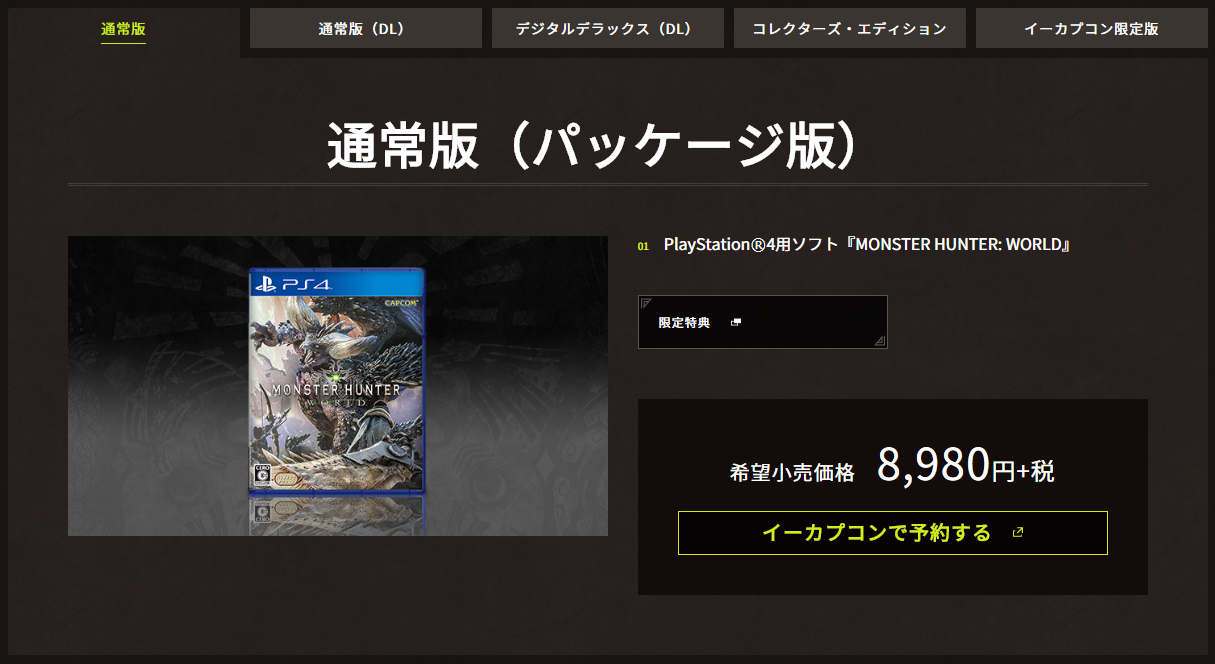This screenshot has width=1215, height=664.
Task: Click the PlayStation®4用ソフト MONSTER HUNTER: WORLD text
Action: 867,245
